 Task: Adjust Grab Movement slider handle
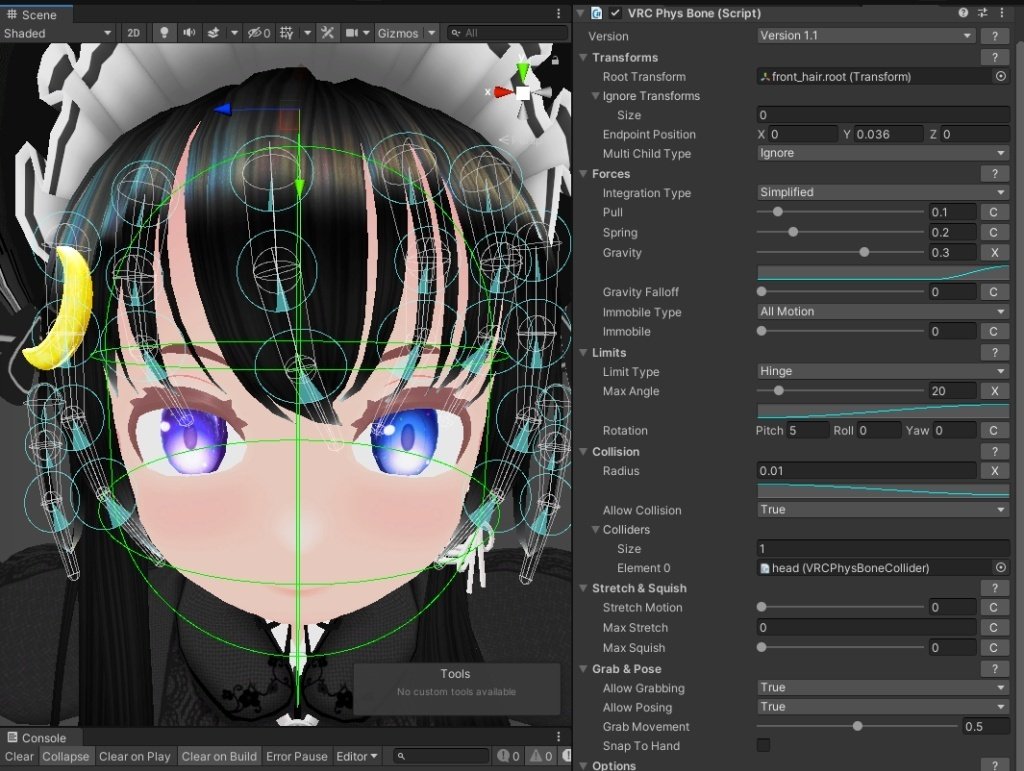point(857,726)
